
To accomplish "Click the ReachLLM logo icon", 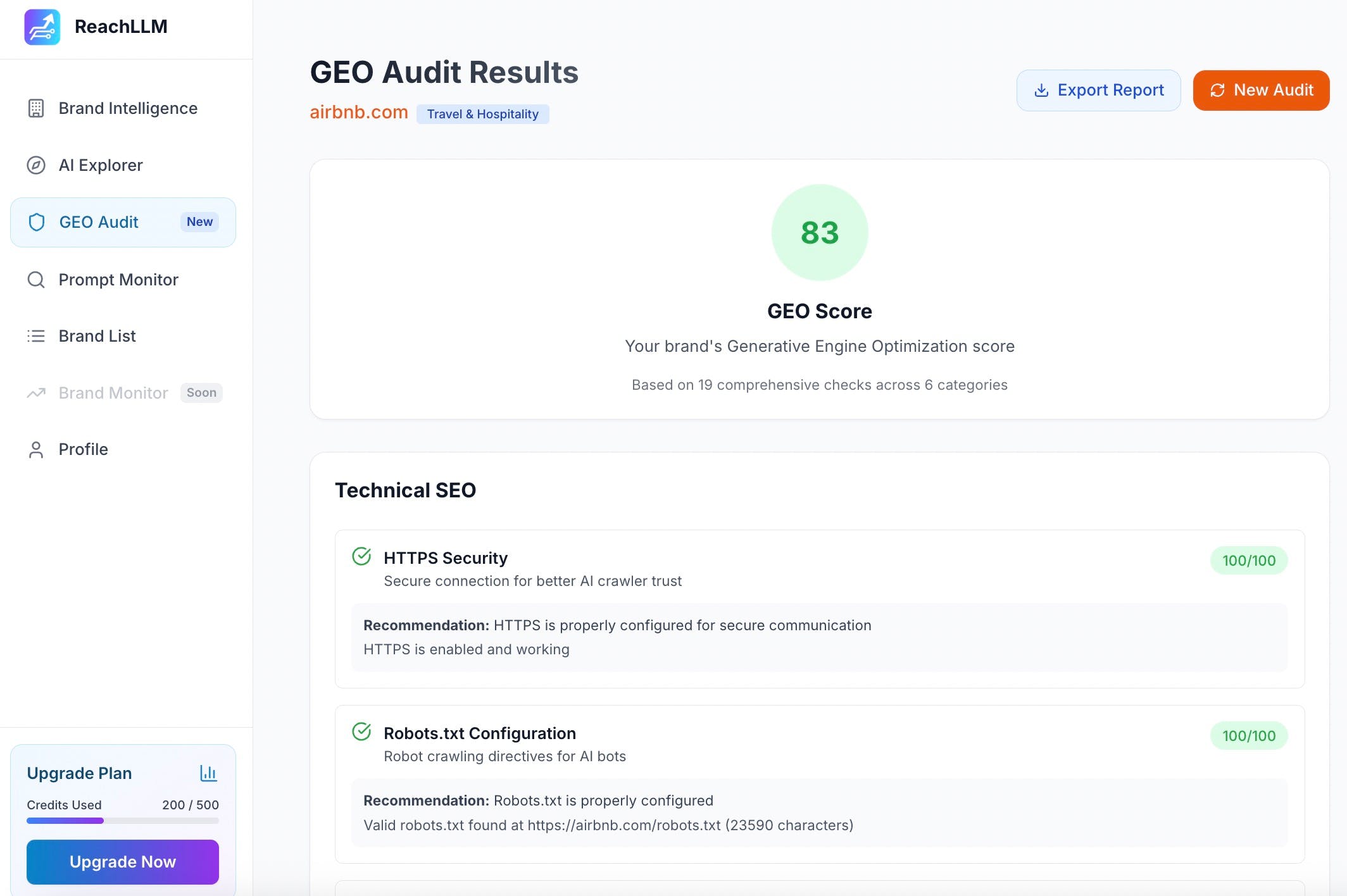I will click(x=42, y=27).
